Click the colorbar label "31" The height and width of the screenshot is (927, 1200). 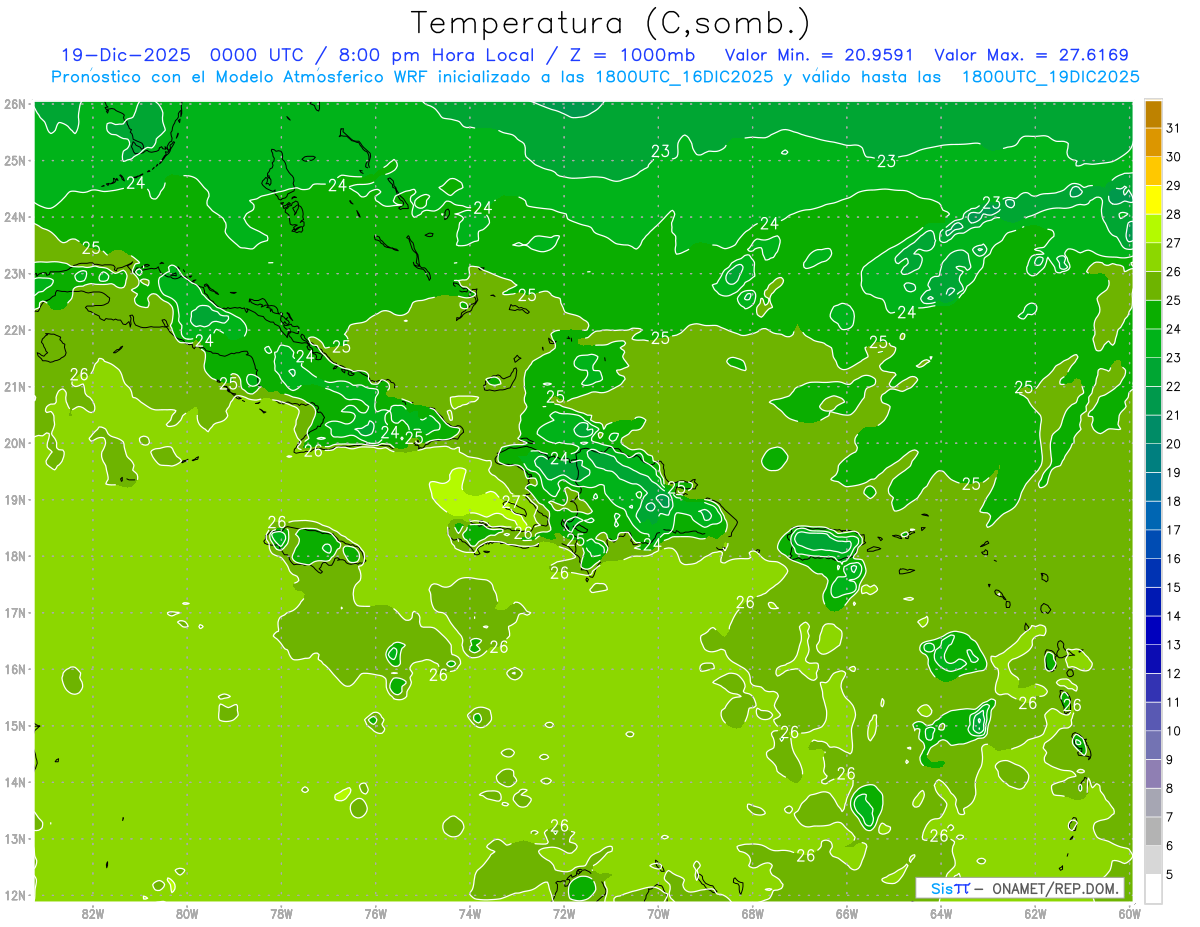(1174, 128)
